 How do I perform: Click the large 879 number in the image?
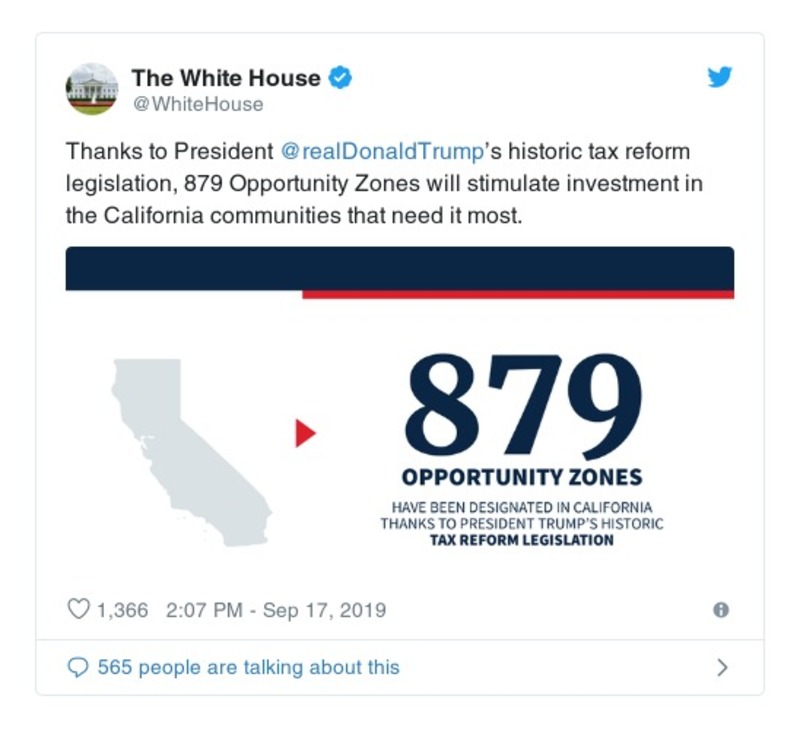point(520,405)
